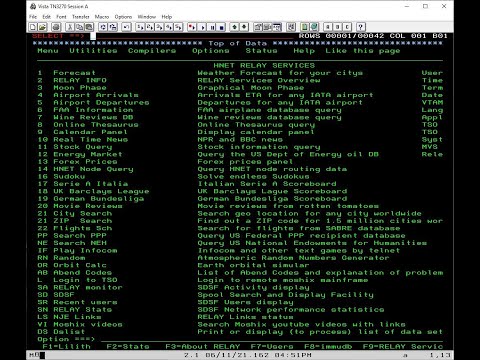Click the 'Forecast' entry in row 1
Image resolution: width=480 pixels, height=360 pixels.
tap(75, 73)
